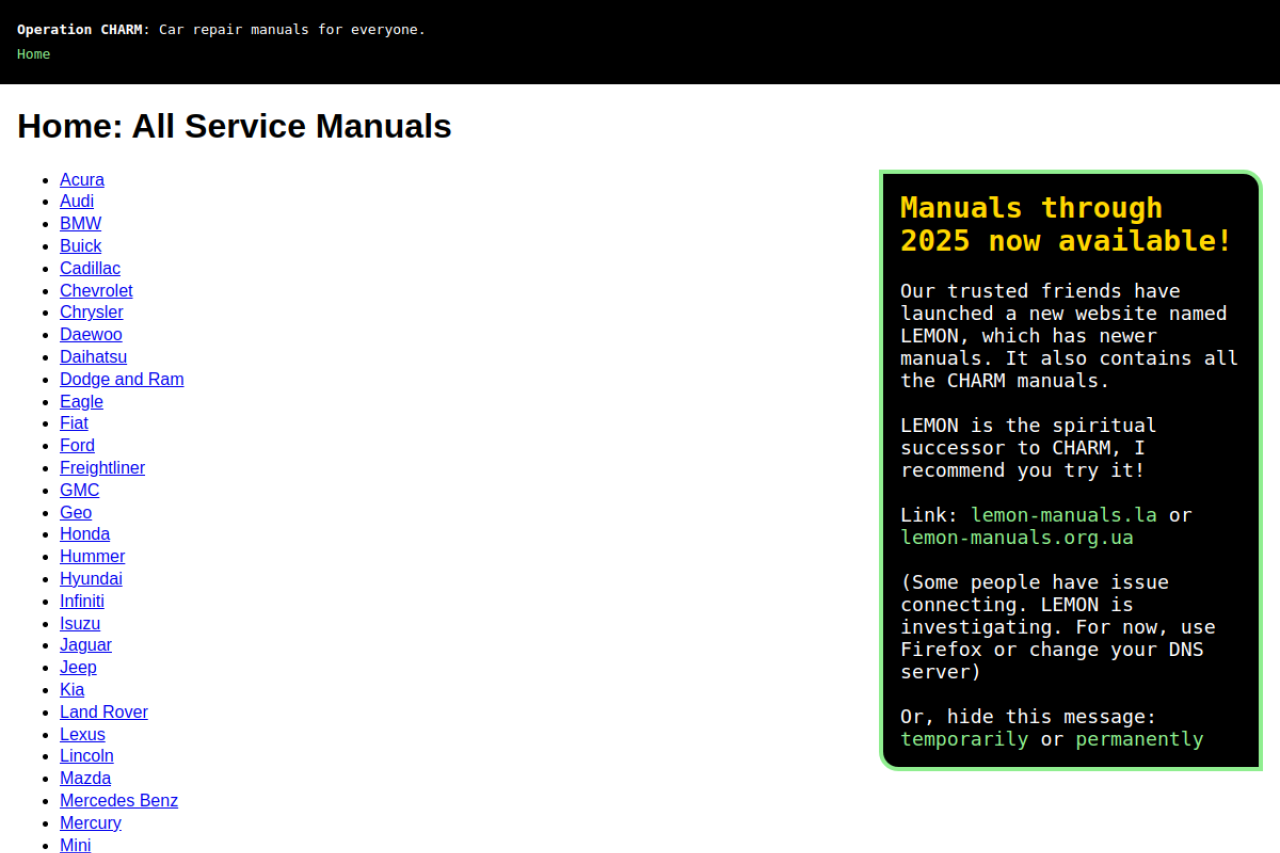1280x853 pixels.
Task: Hide the LEMON message temporarily
Action: [963, 739]
